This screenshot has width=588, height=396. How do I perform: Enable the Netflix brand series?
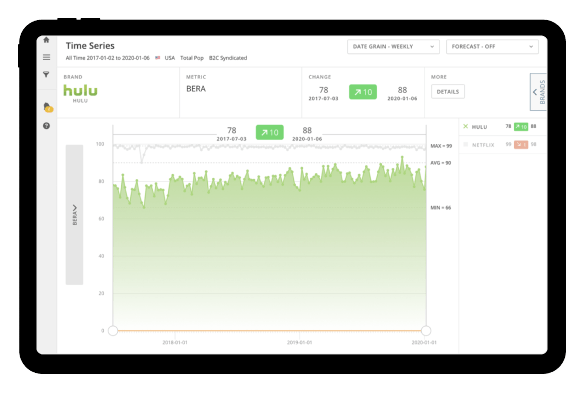[466, 144]
